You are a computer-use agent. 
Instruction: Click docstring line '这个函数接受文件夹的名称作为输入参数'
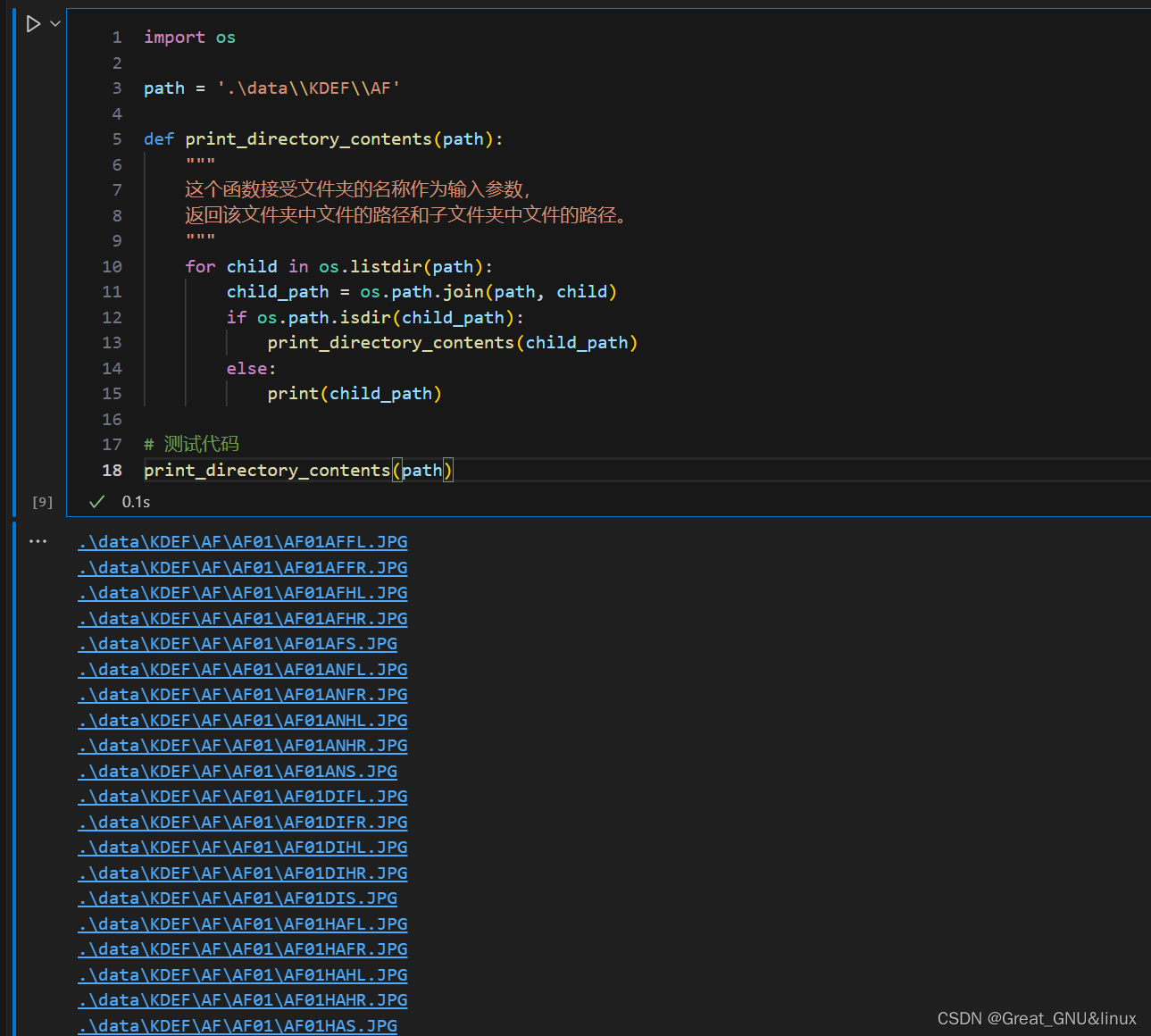tap(357, 190)
